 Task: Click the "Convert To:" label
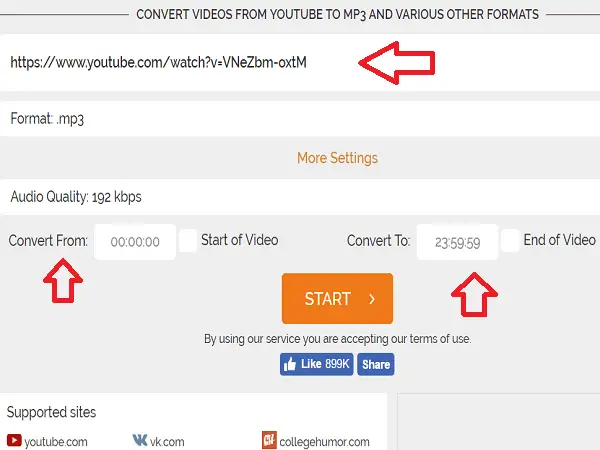(378, 241)
